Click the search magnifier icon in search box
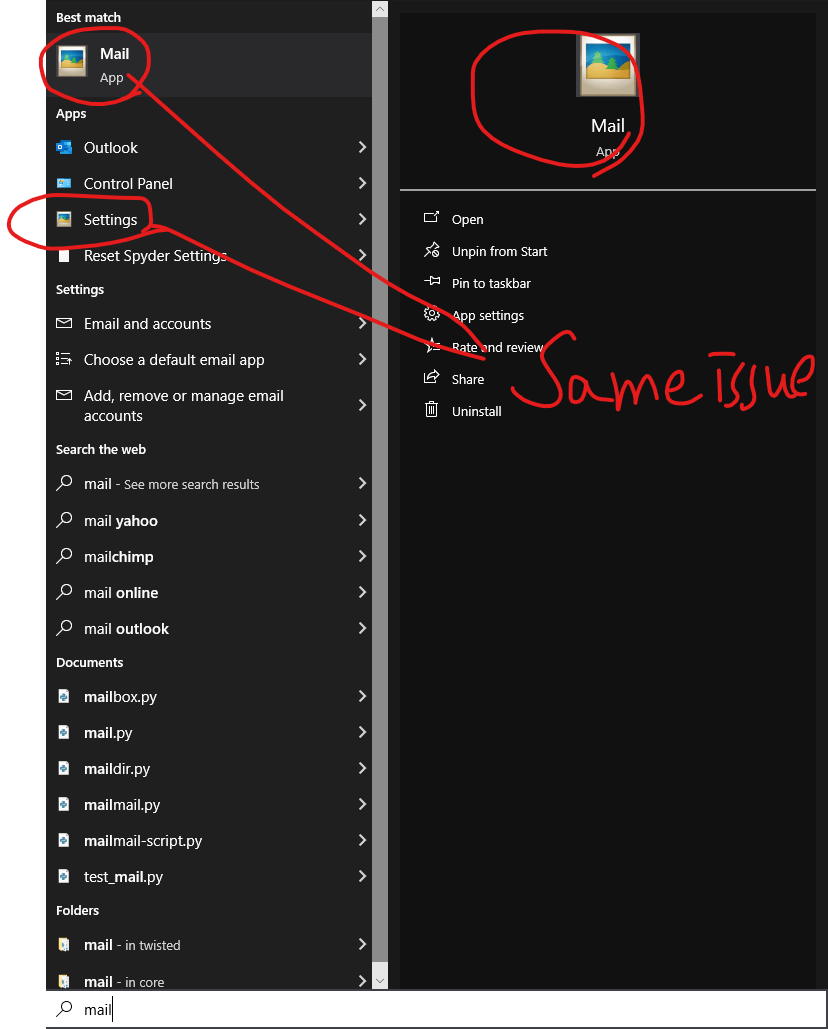828x1029 pixels. [x=64, y=1008]
